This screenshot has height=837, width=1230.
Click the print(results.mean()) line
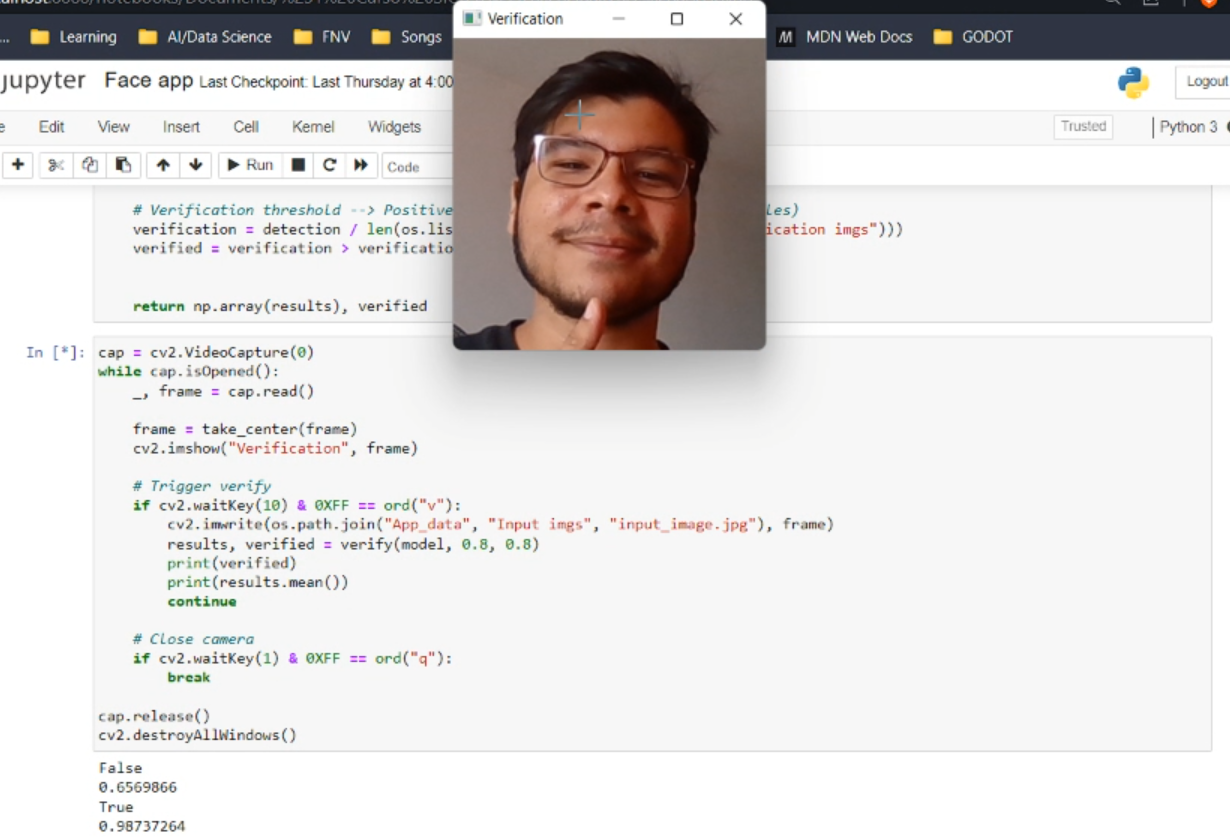258,583
